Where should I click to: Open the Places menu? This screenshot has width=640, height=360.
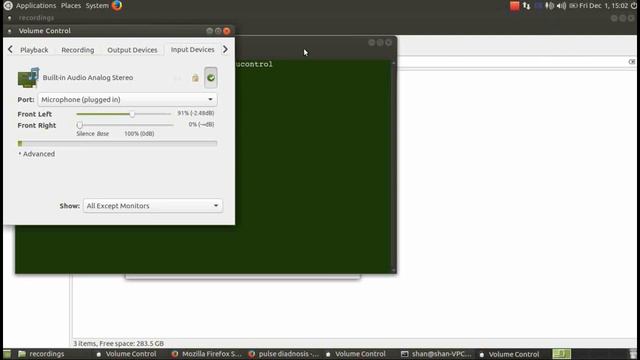pos(71,6)
